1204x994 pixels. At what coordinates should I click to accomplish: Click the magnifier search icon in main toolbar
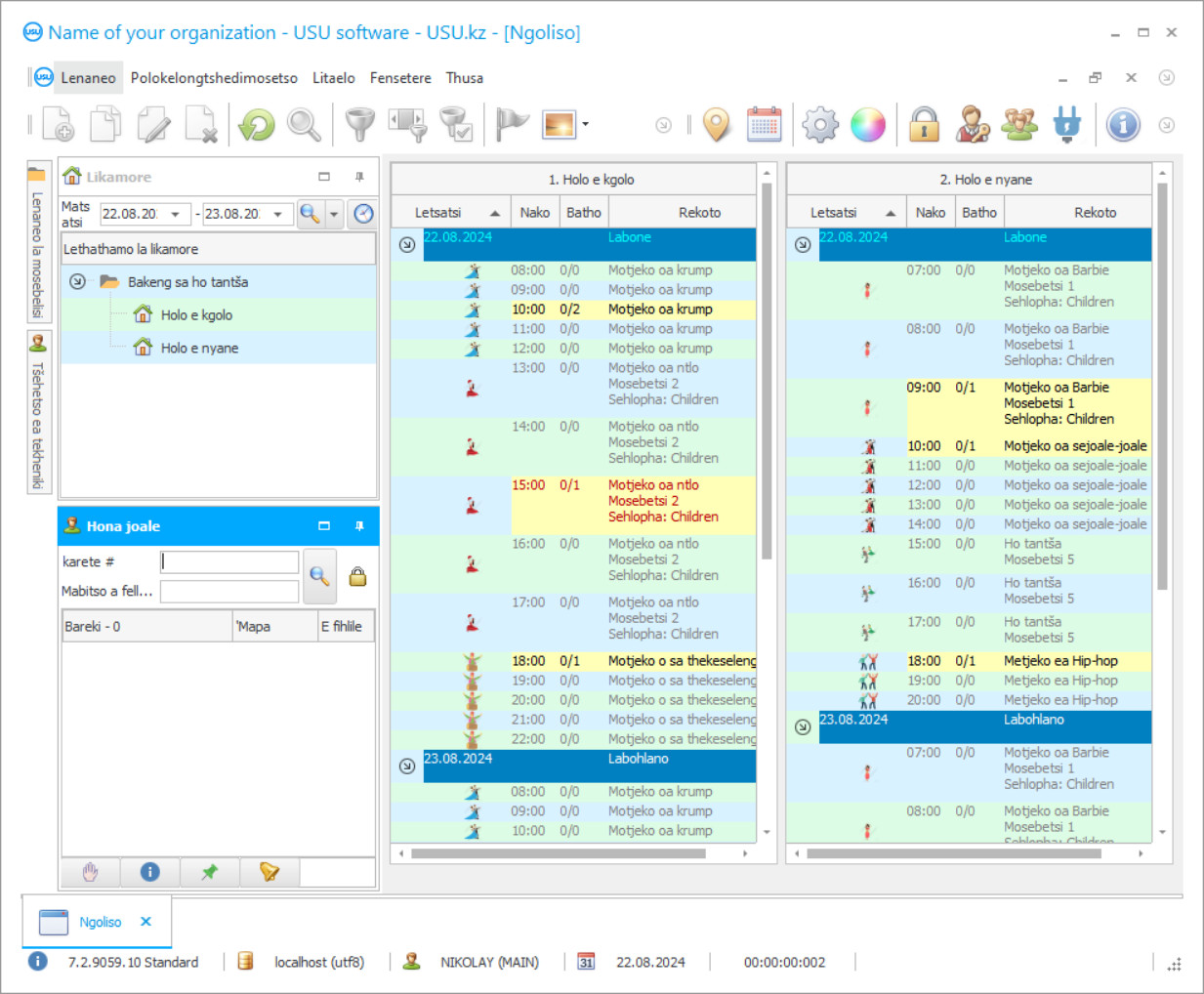coord(304,125)
